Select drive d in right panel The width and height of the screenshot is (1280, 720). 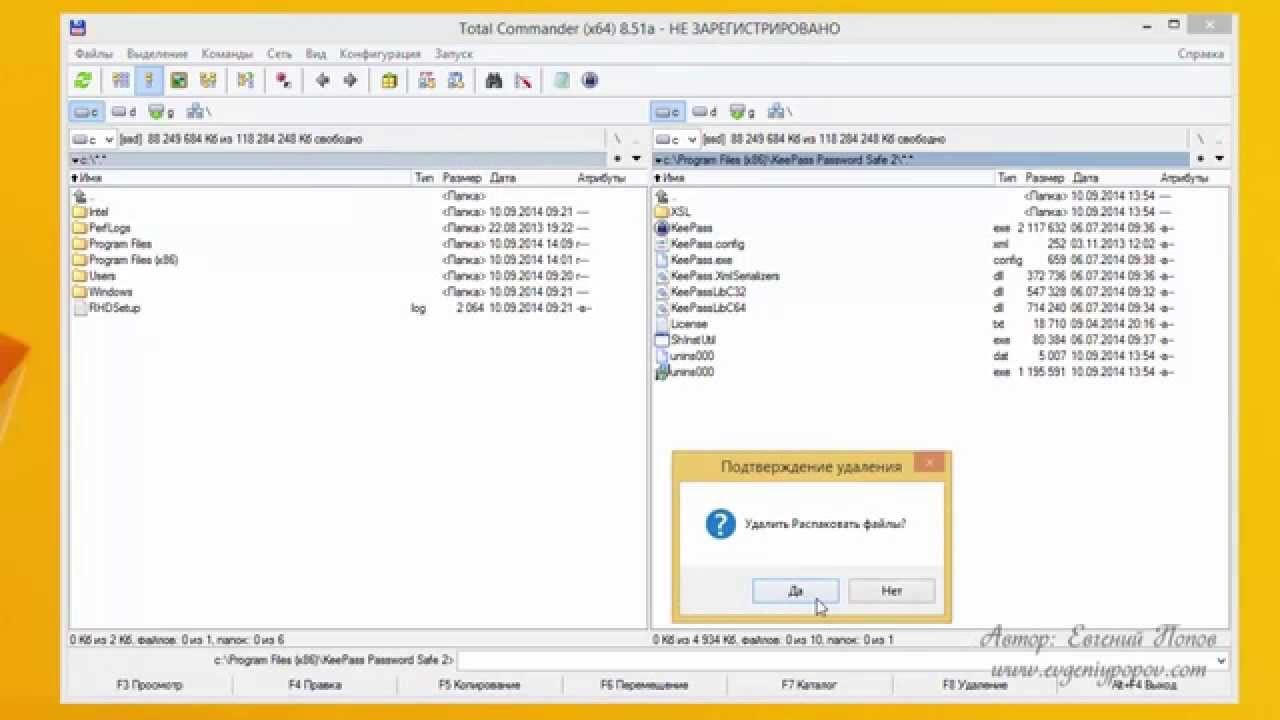click(705, 112)
